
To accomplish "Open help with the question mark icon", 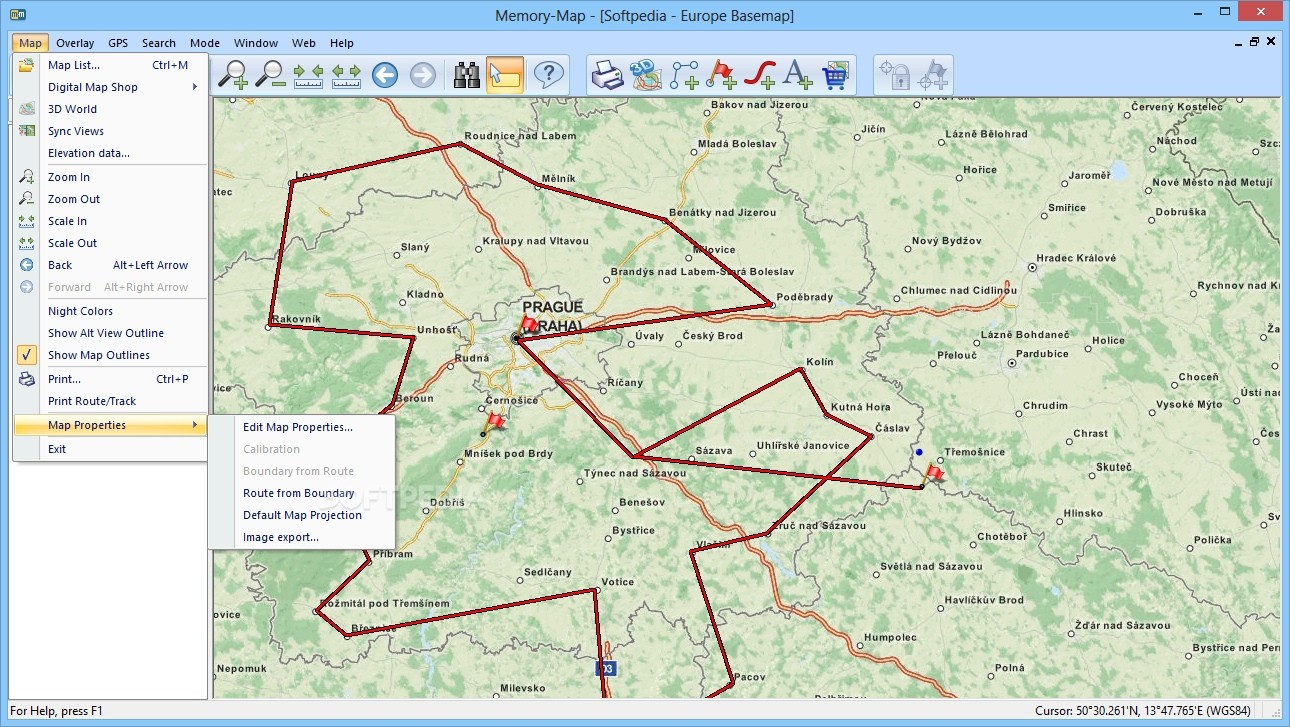I will 549,75.
